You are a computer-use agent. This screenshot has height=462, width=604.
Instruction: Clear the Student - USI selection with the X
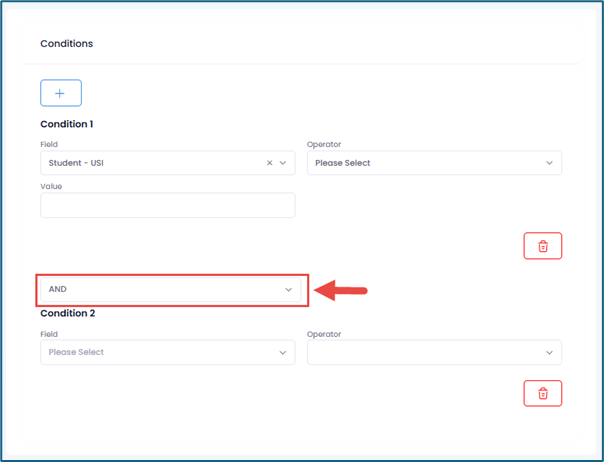[269, 163]
